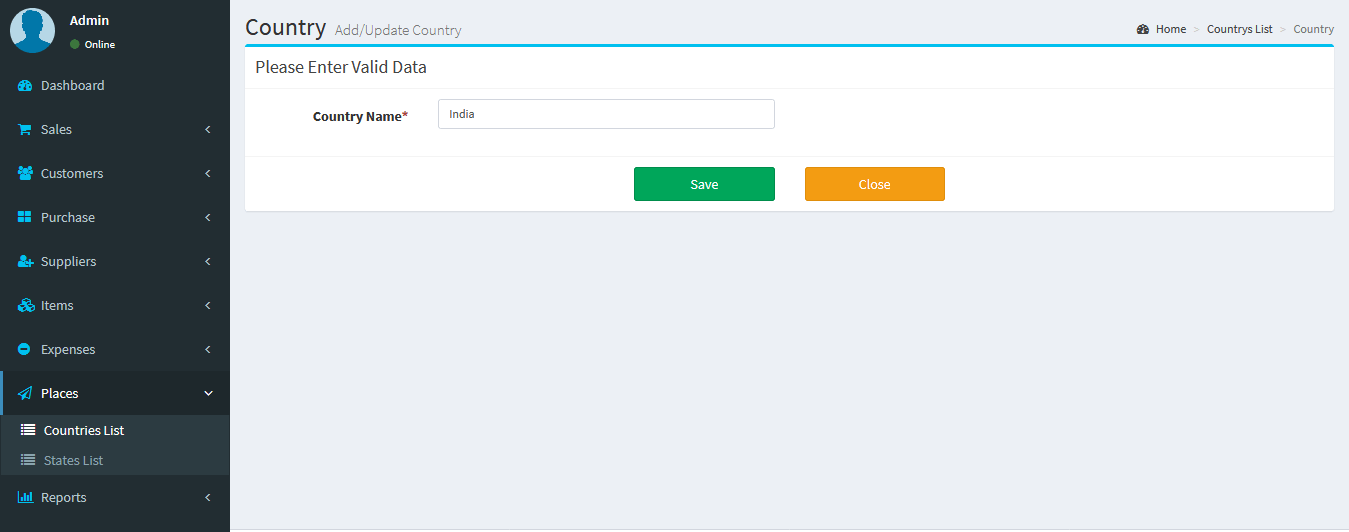
Task: Click the Purchase grid icon
Action: click(x=25, y=217)
